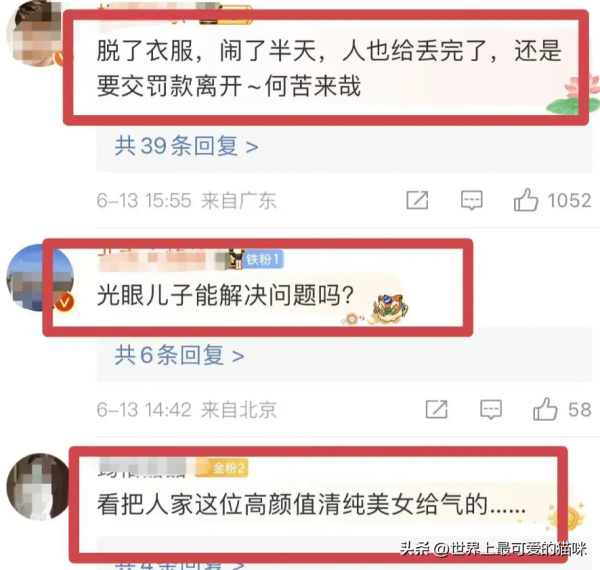The height and width of the screenshot is (570, 600).
Task: Like the Beijing comment with 58 likes
Action: click(x=545, y=409)
